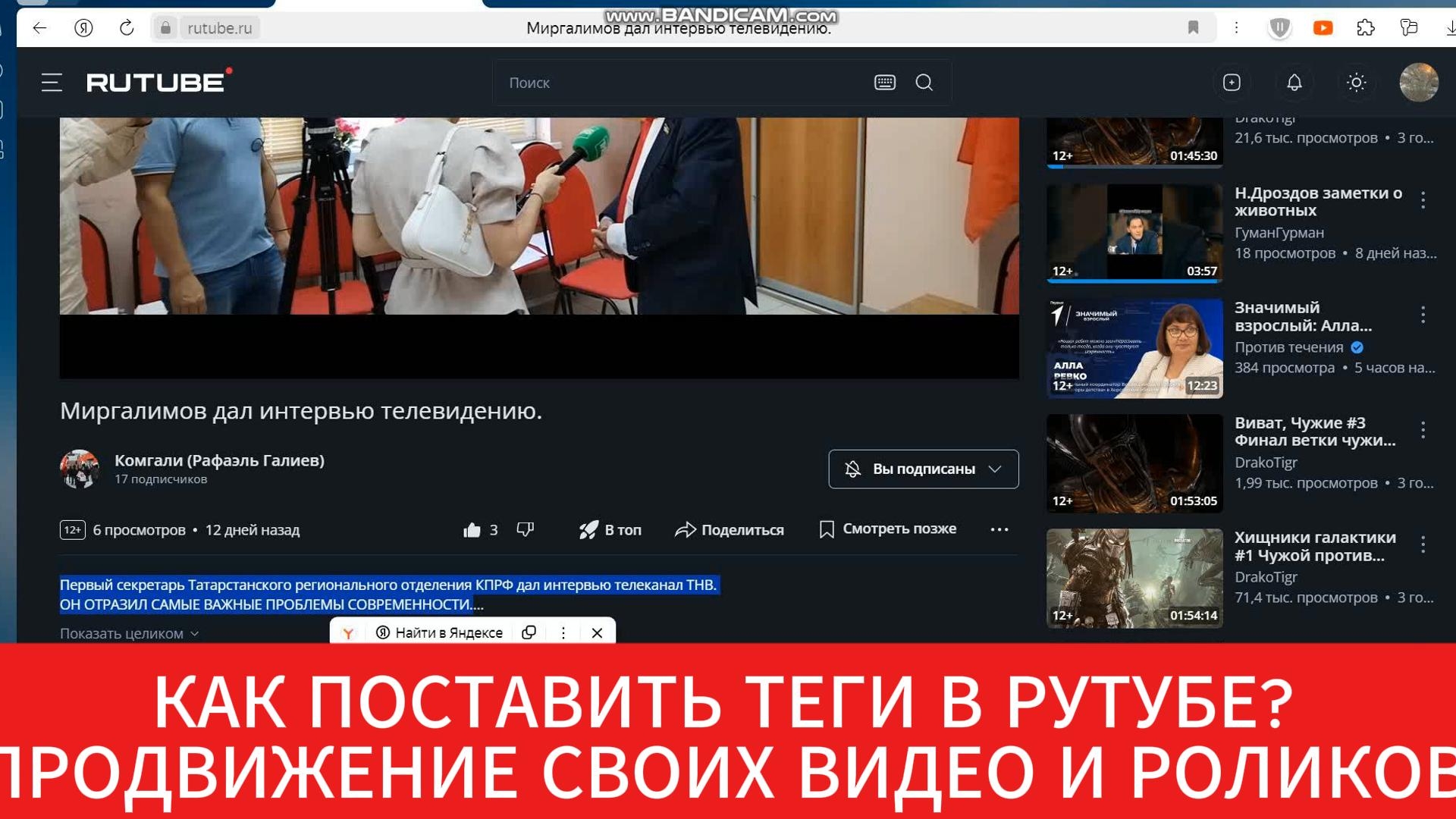Open the Rutube hamburger menu
The image size is (1456, 819).
[x=52, y=82]
